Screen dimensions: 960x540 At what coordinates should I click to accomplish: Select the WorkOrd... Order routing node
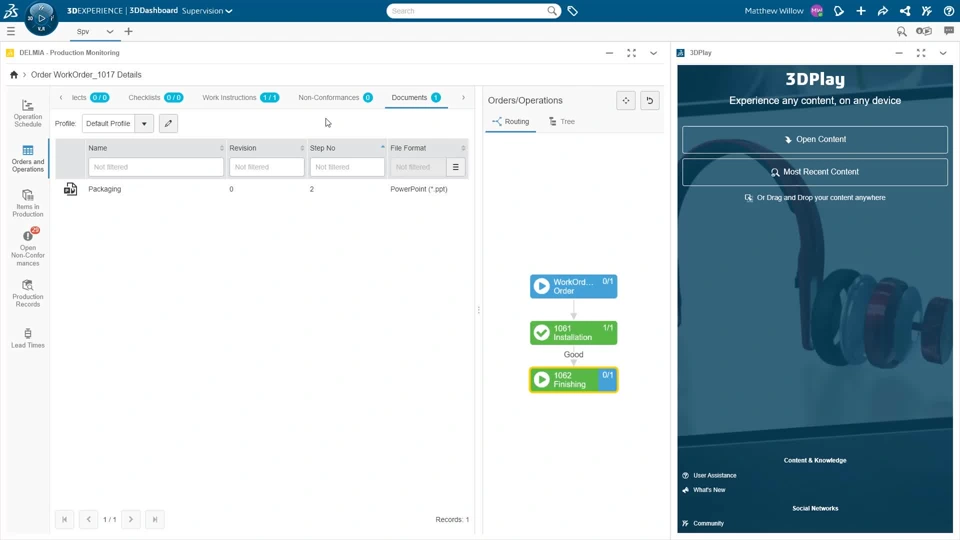[x=573, y=286]
